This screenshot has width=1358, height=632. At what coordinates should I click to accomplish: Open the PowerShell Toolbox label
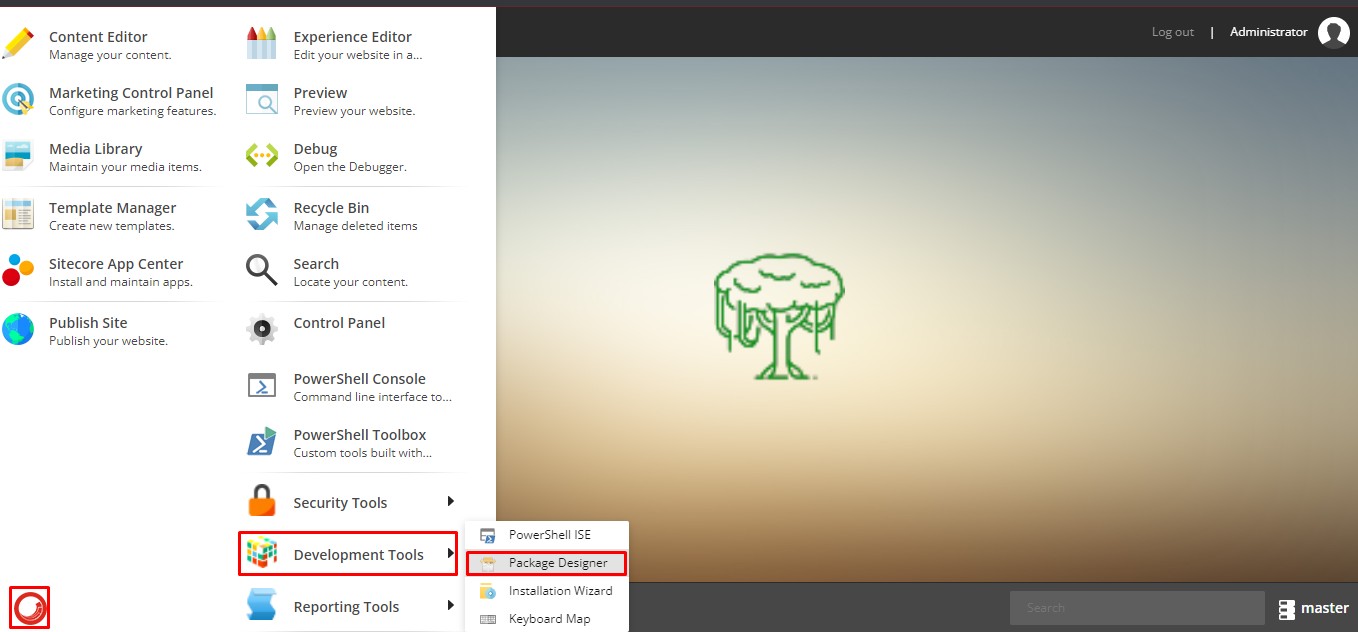(x=359, y=435)
